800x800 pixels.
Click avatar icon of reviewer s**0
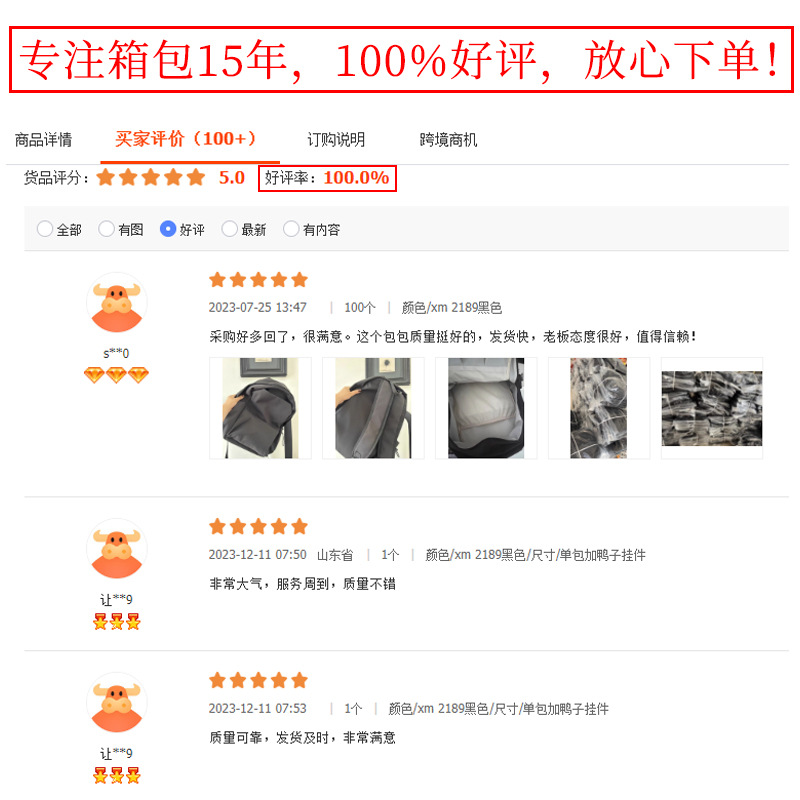tap(117, 303)
